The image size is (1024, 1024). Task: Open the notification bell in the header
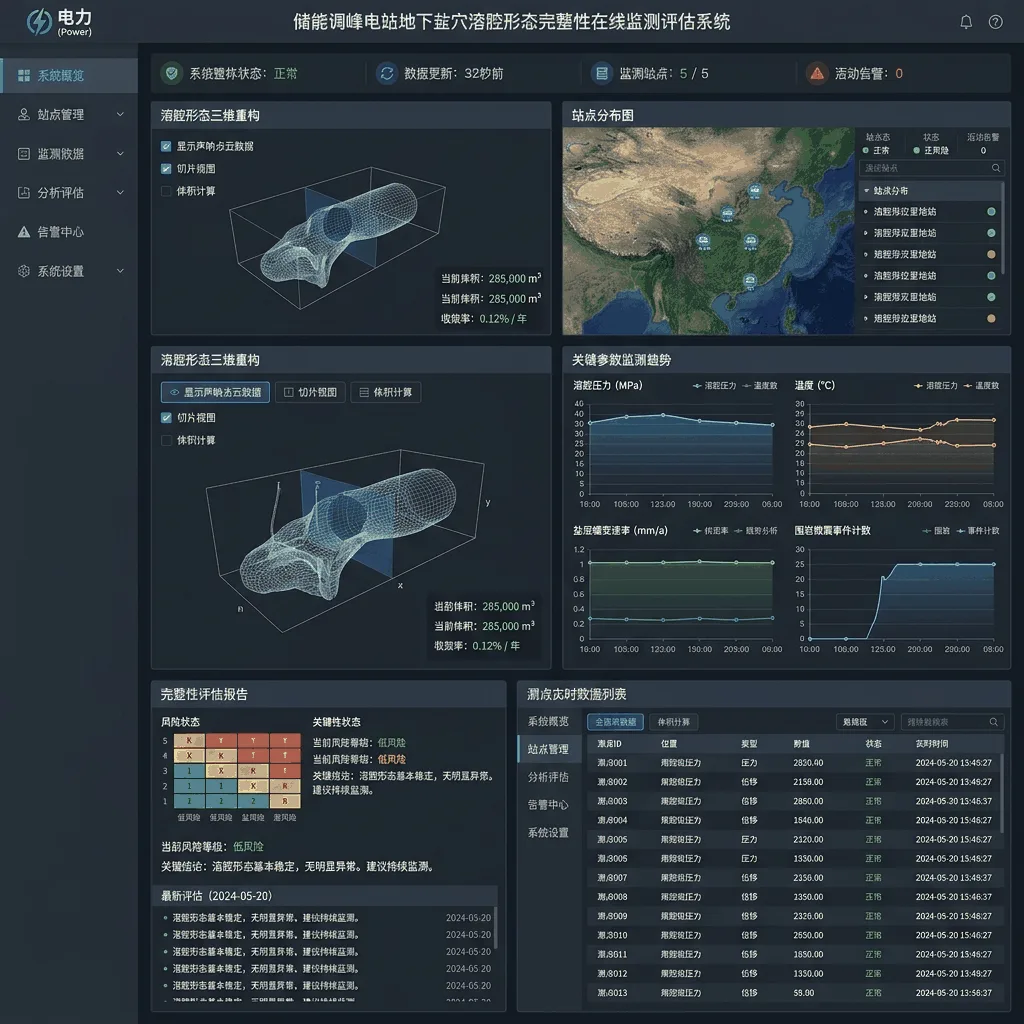(x=966, y=22)
